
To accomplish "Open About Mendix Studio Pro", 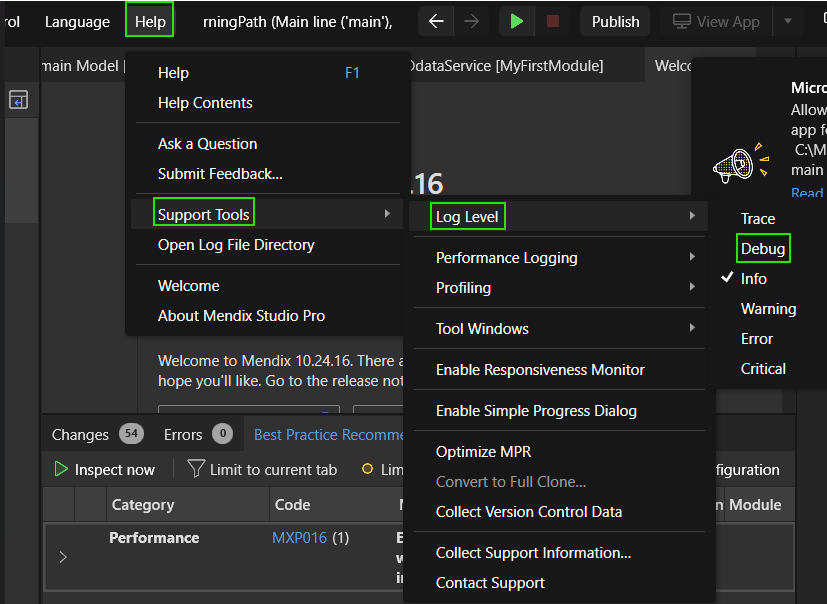I will [x=241, y=316].
